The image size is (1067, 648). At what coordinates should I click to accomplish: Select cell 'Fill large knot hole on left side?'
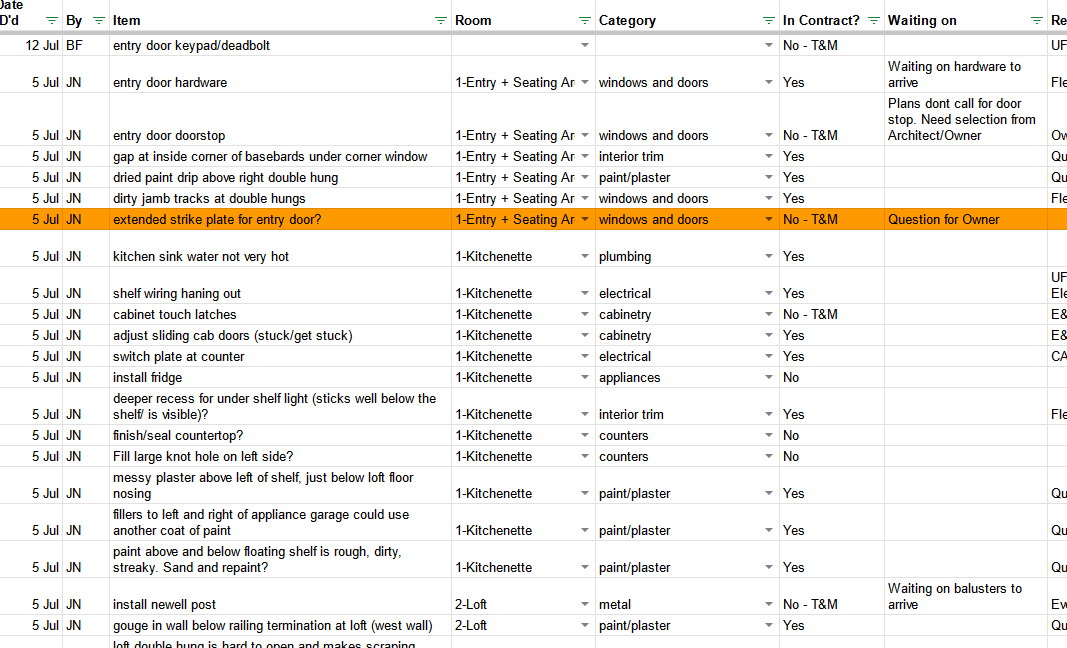click(280, 456)
